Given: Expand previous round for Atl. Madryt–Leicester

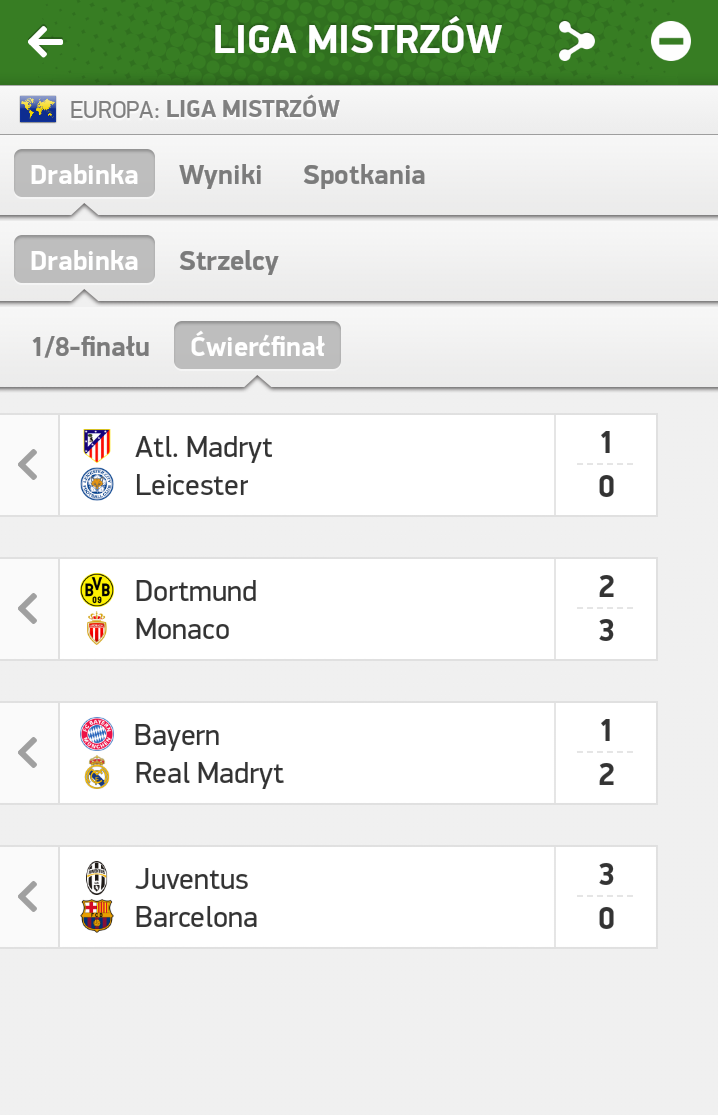Looking at the screenshot, I should click(x=29, y=465).
